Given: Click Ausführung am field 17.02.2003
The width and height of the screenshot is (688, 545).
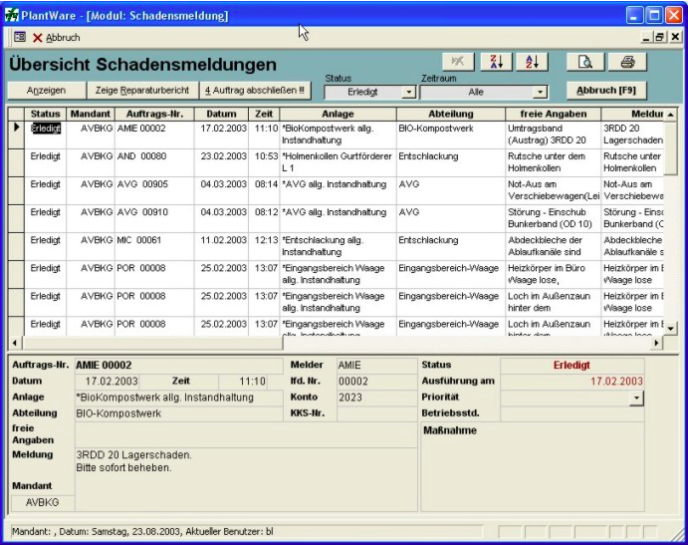Looking at the screenshot, I should point(572,381).
